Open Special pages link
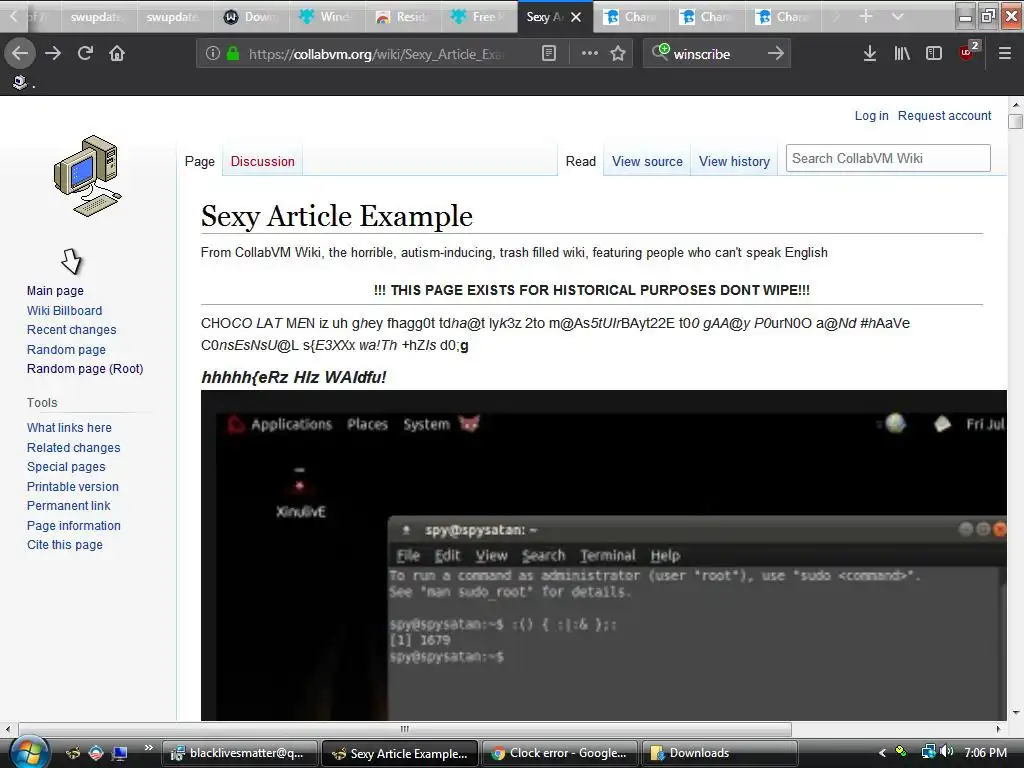Image resolution: width=1024 pixels, height=768 pixels. point(66,467)
